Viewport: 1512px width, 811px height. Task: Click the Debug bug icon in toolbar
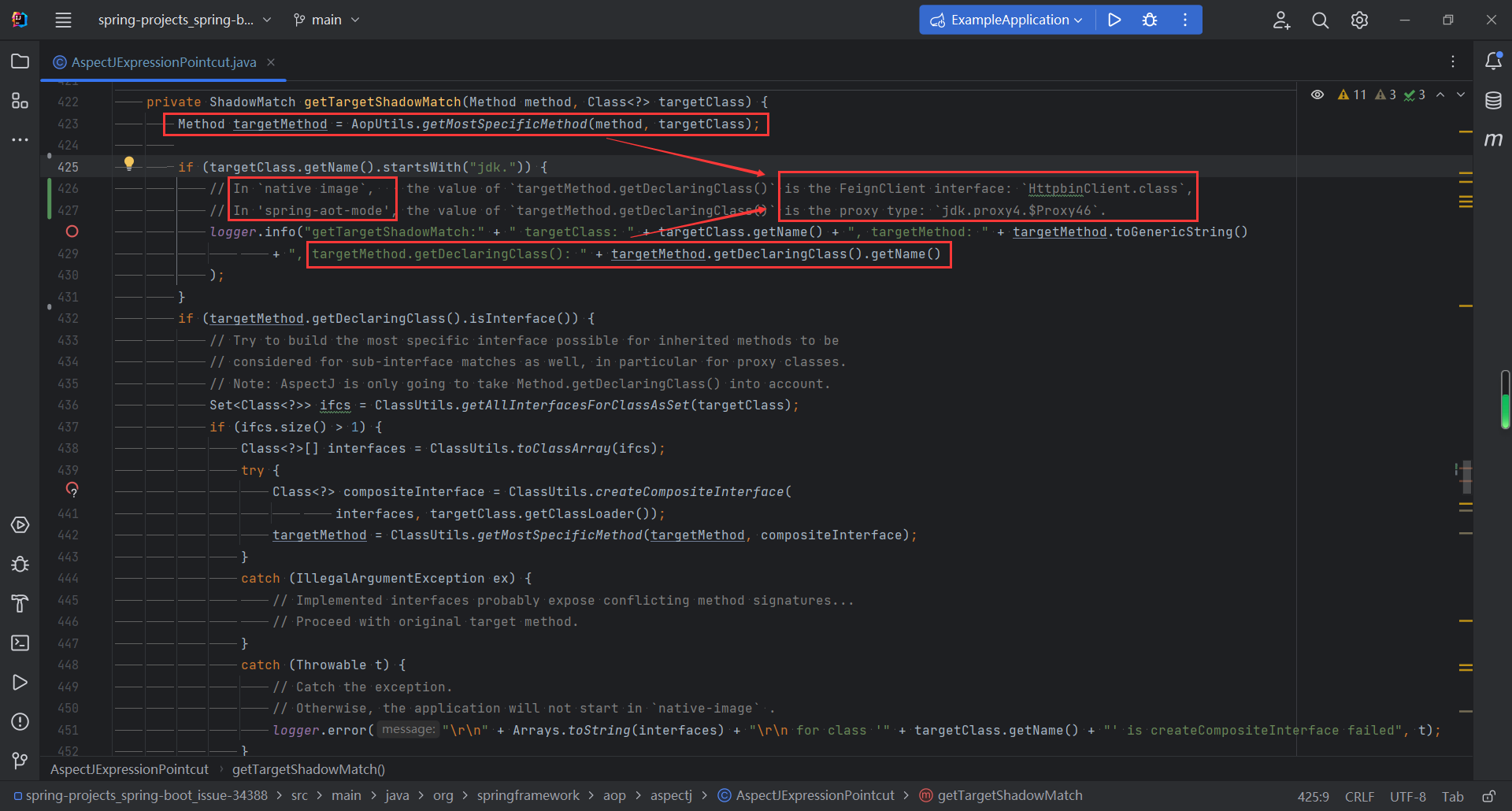pos(1150,20)
